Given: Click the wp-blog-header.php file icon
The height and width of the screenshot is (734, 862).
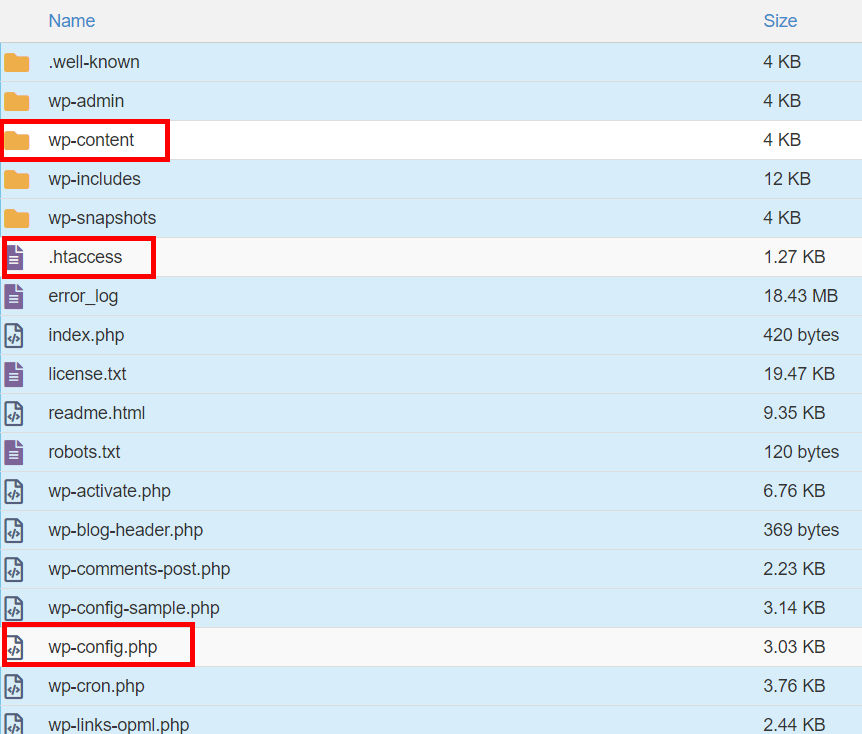Looking at the screenshot, I should (x=14, y=531).
